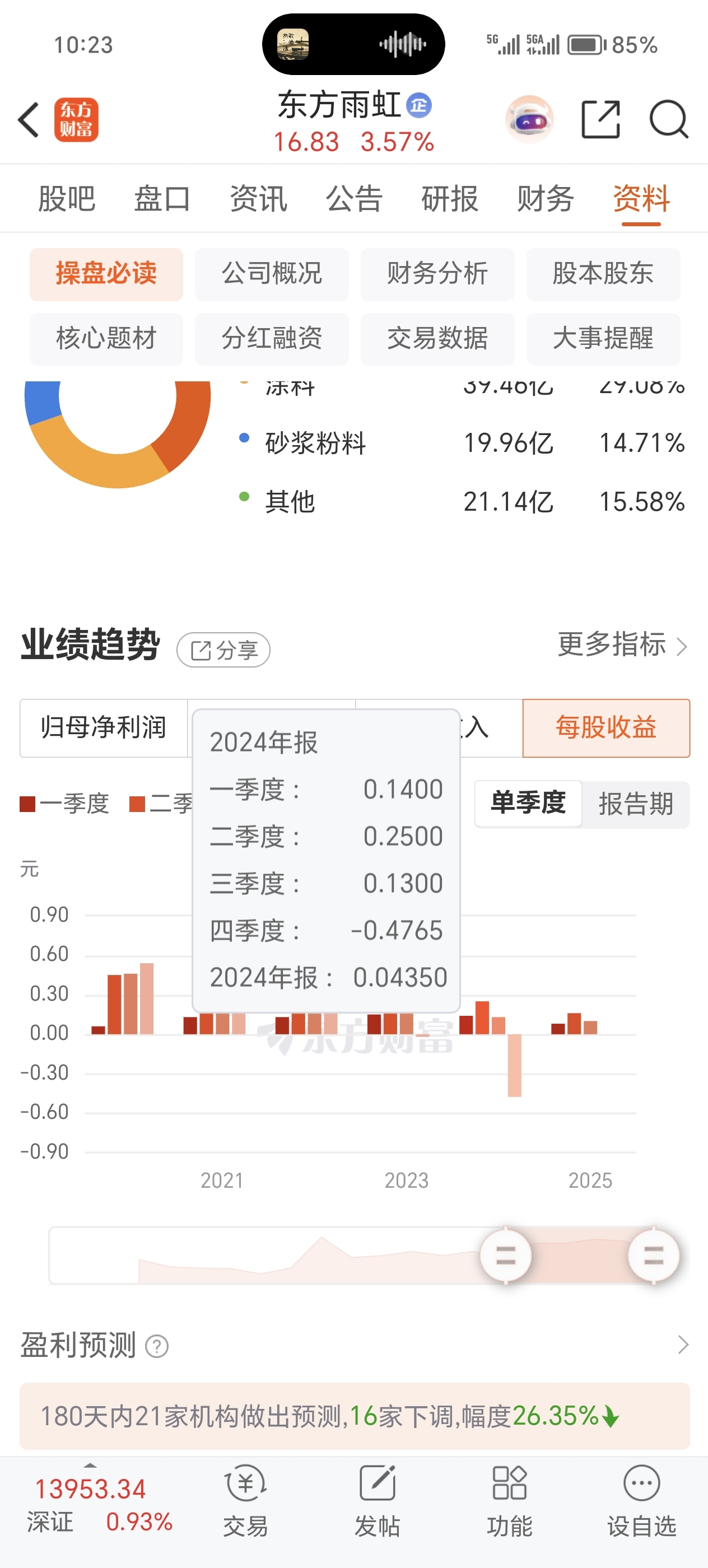Expand the 深证 index ticker arrow

(90, 1465)
